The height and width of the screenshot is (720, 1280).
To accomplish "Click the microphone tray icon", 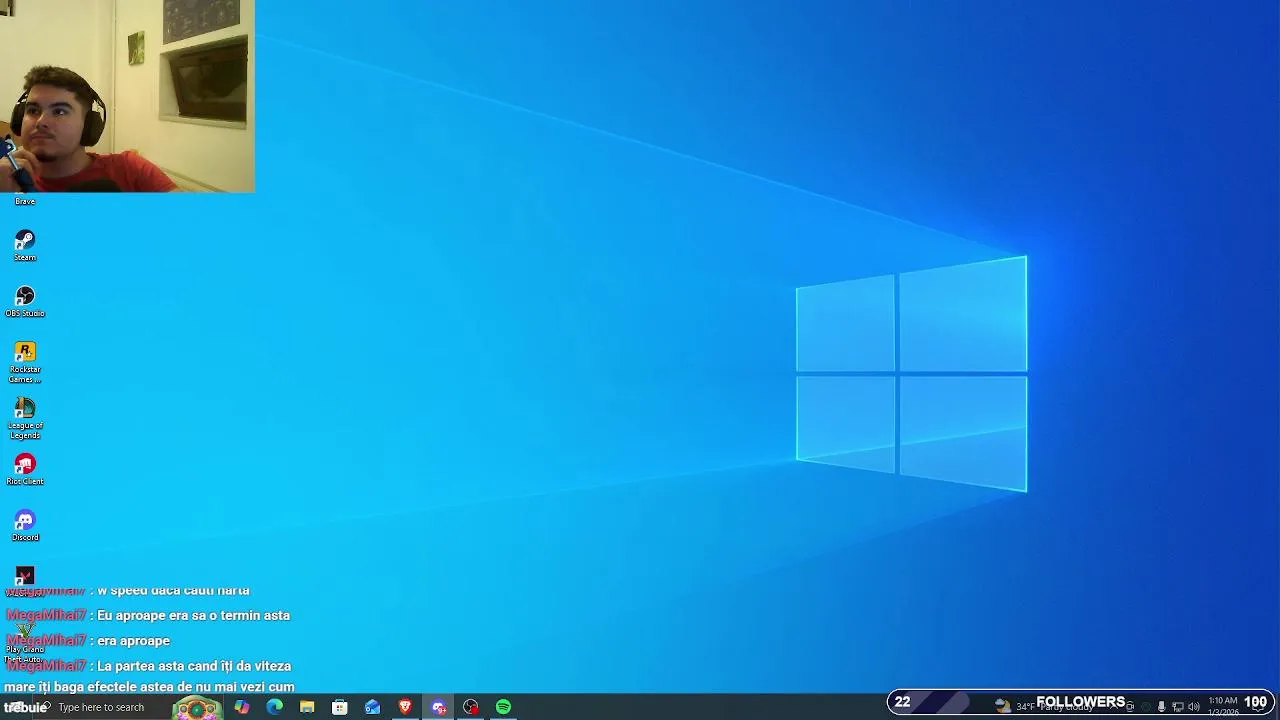I will click(x=1161, y=707).
